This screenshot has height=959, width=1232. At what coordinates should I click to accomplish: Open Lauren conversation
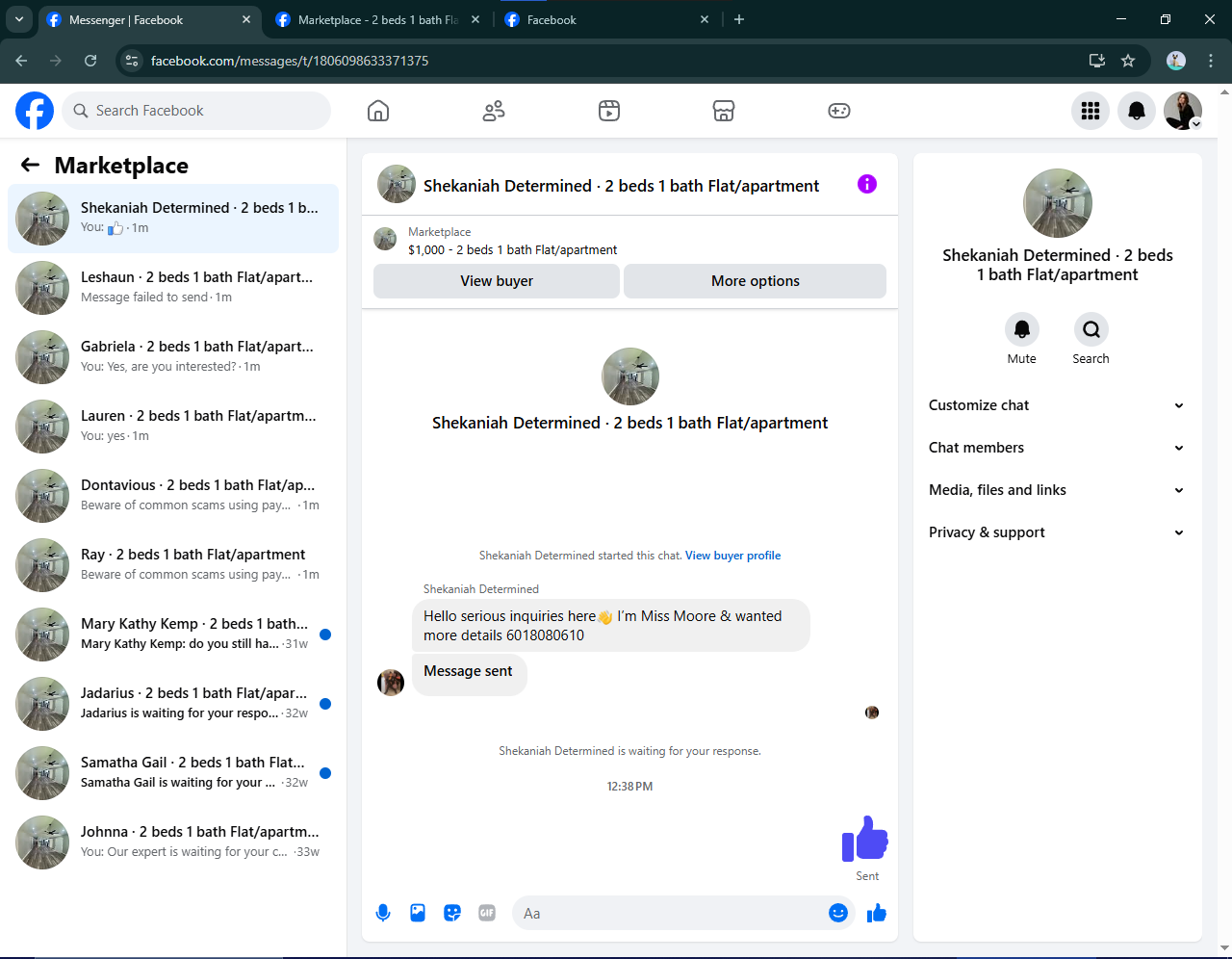[x=173, y=427]
